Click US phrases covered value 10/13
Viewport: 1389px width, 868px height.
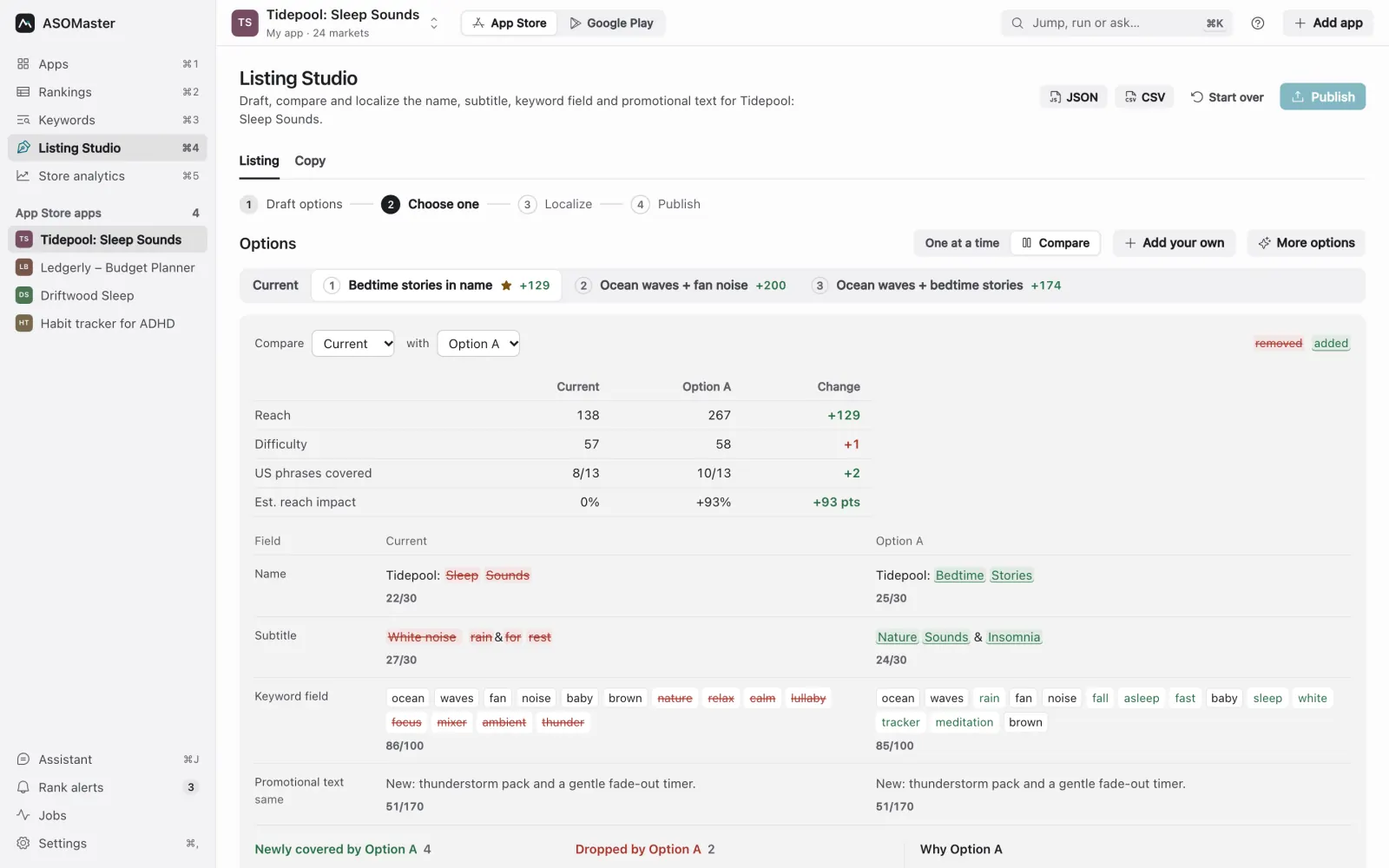tap(714, 474)
